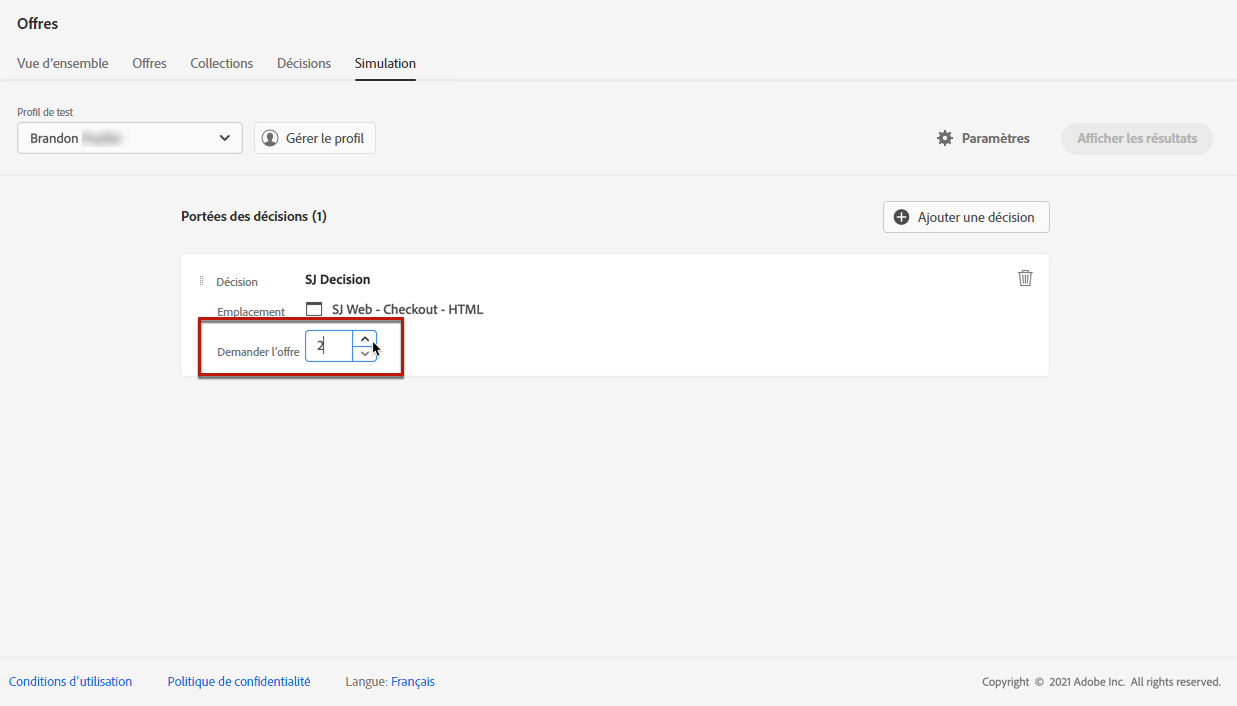Screen dimensions: 1237x706
Task: Go to the Collections tab
Action: click(x=222, y=63)
